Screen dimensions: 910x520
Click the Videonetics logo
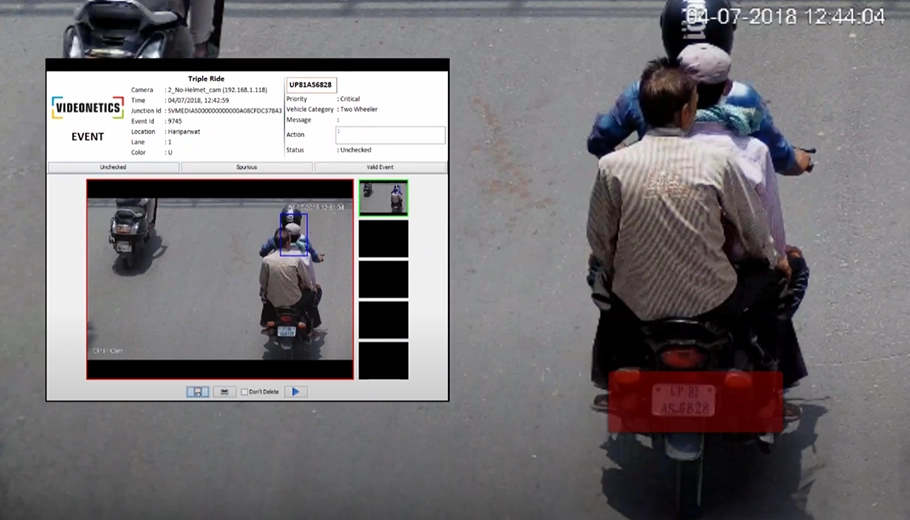pyautogui.click(x=87, y=108)
